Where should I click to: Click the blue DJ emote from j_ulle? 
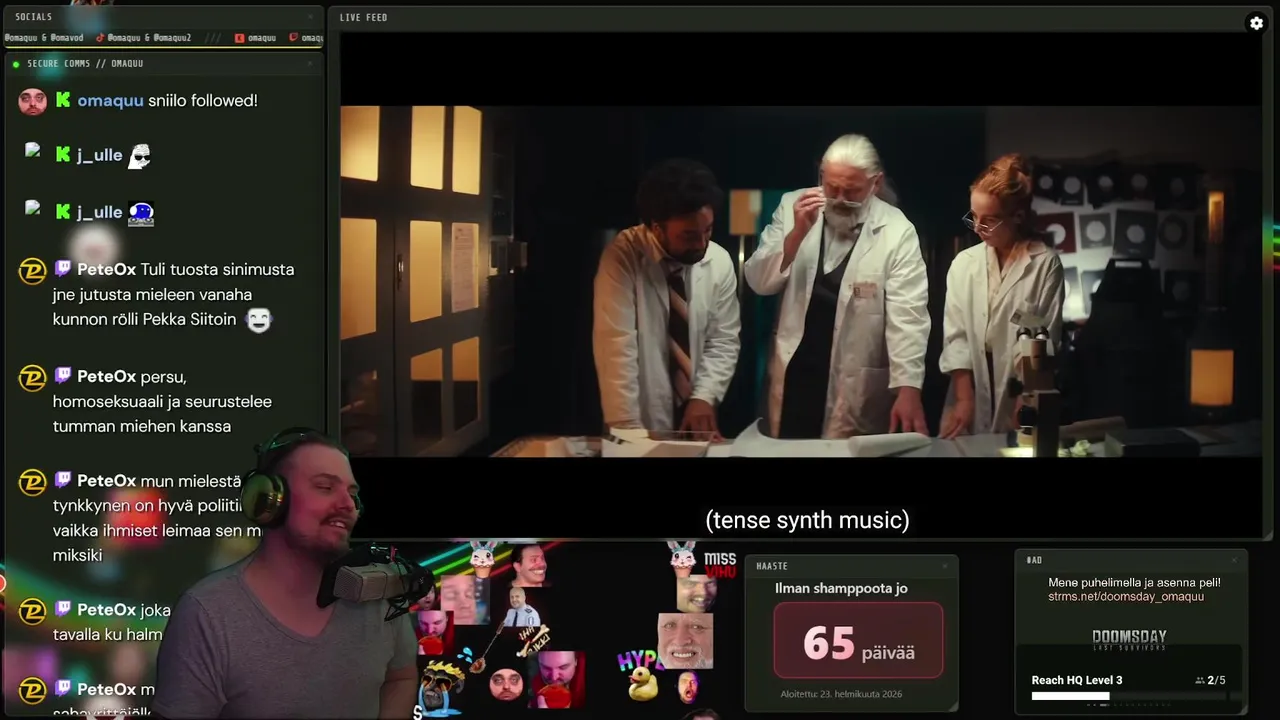141,213
